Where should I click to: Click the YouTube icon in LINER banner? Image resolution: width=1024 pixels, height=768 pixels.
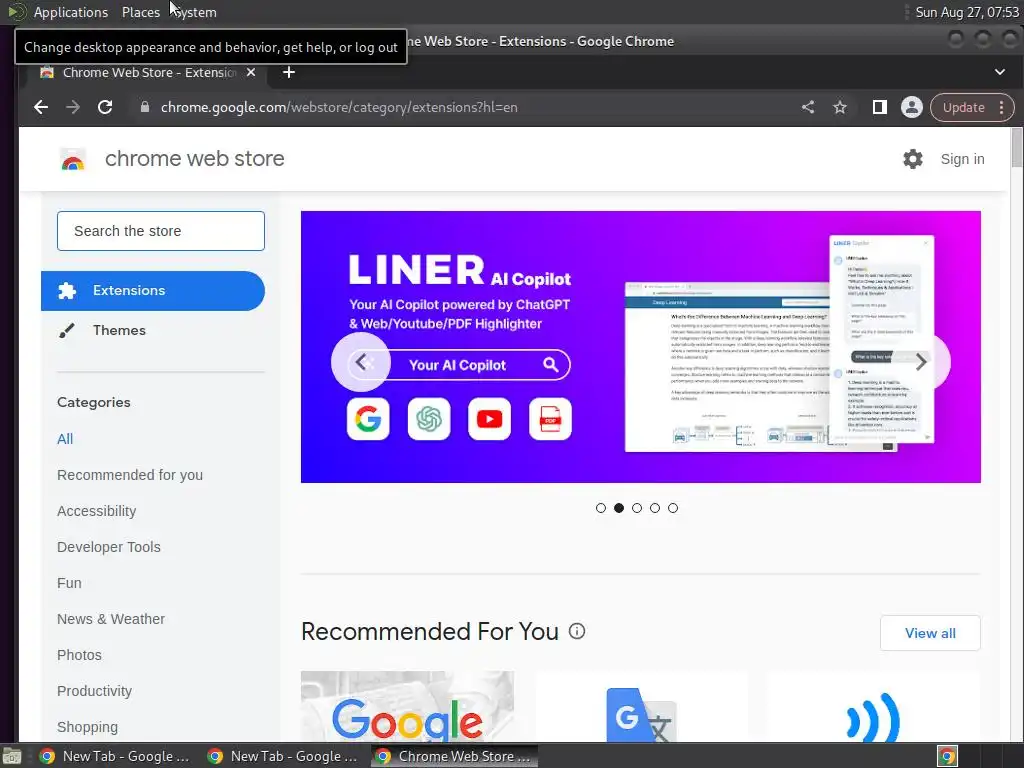point(489,419)
